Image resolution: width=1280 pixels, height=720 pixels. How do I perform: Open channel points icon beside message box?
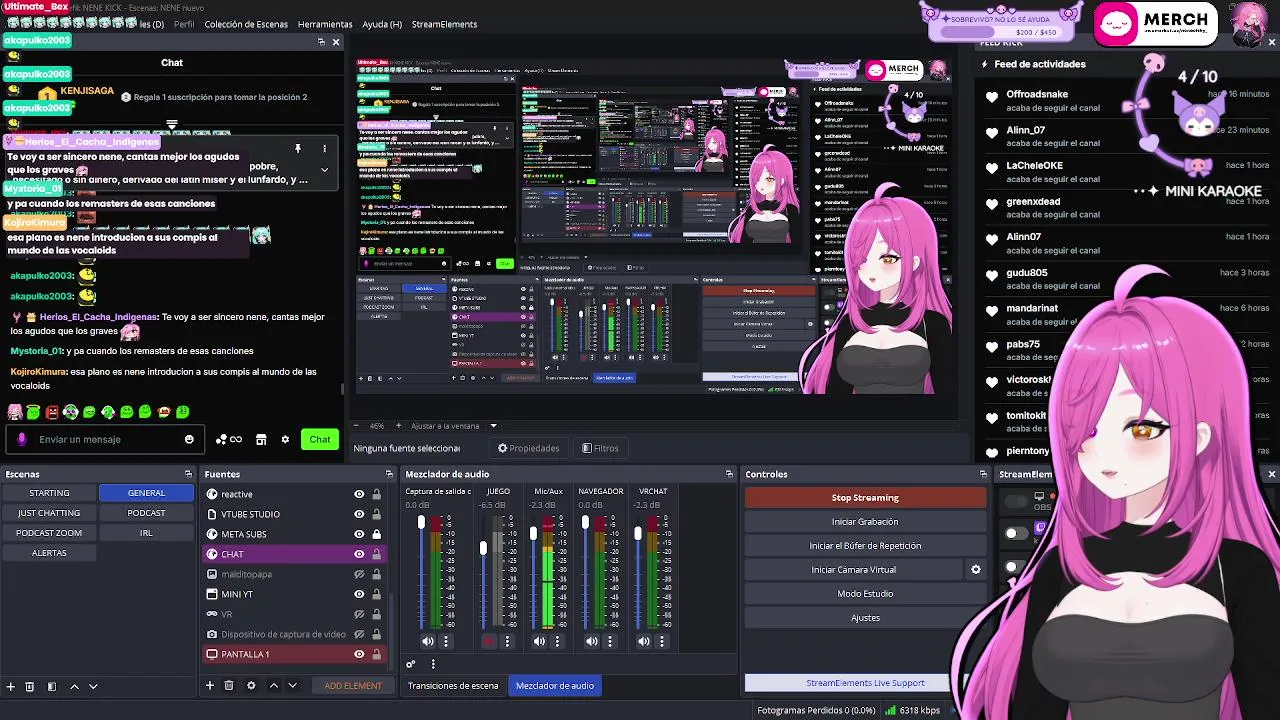pos(228,439)
